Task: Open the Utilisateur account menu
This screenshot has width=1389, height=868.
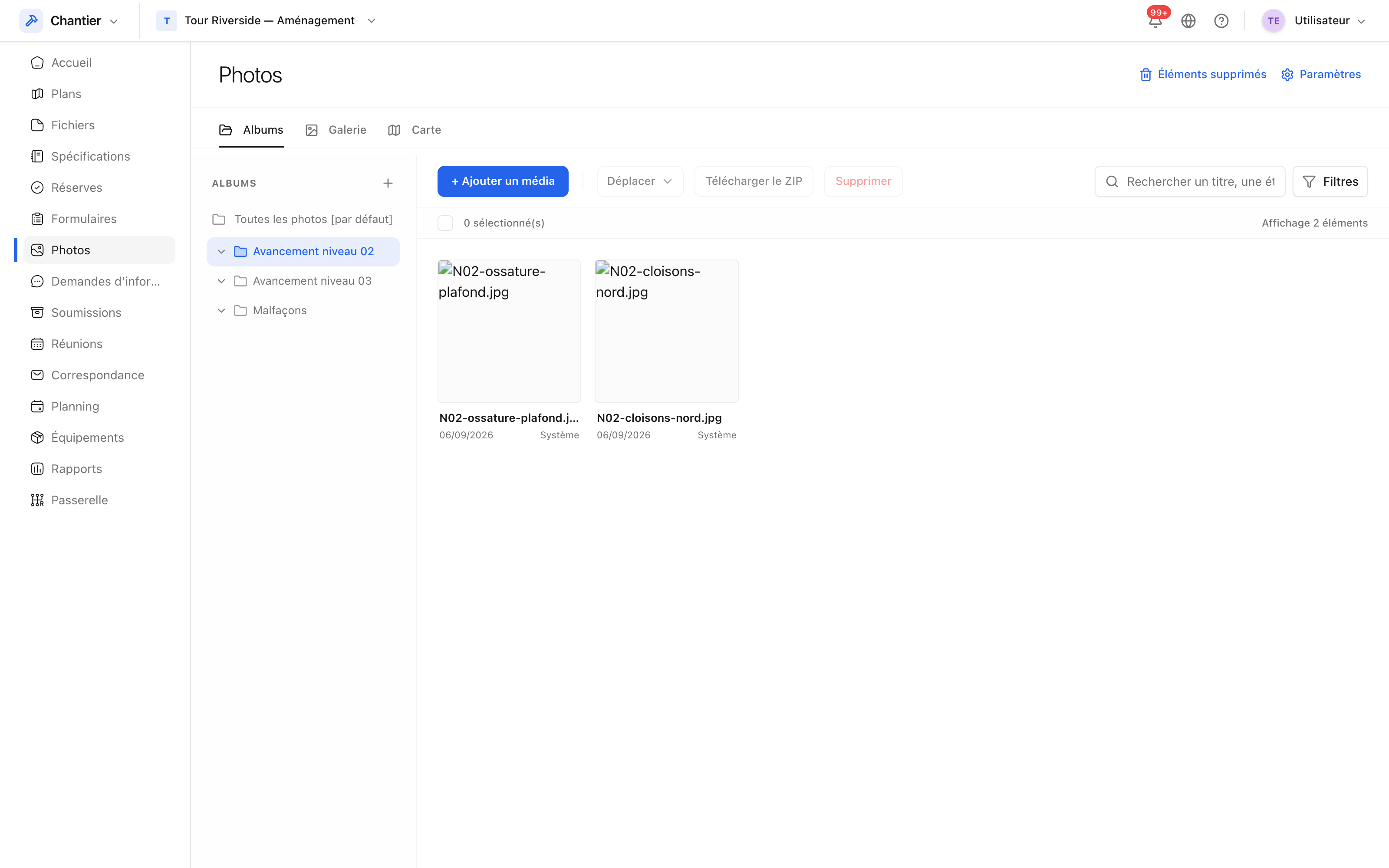Action: [x=1313, y=21]
